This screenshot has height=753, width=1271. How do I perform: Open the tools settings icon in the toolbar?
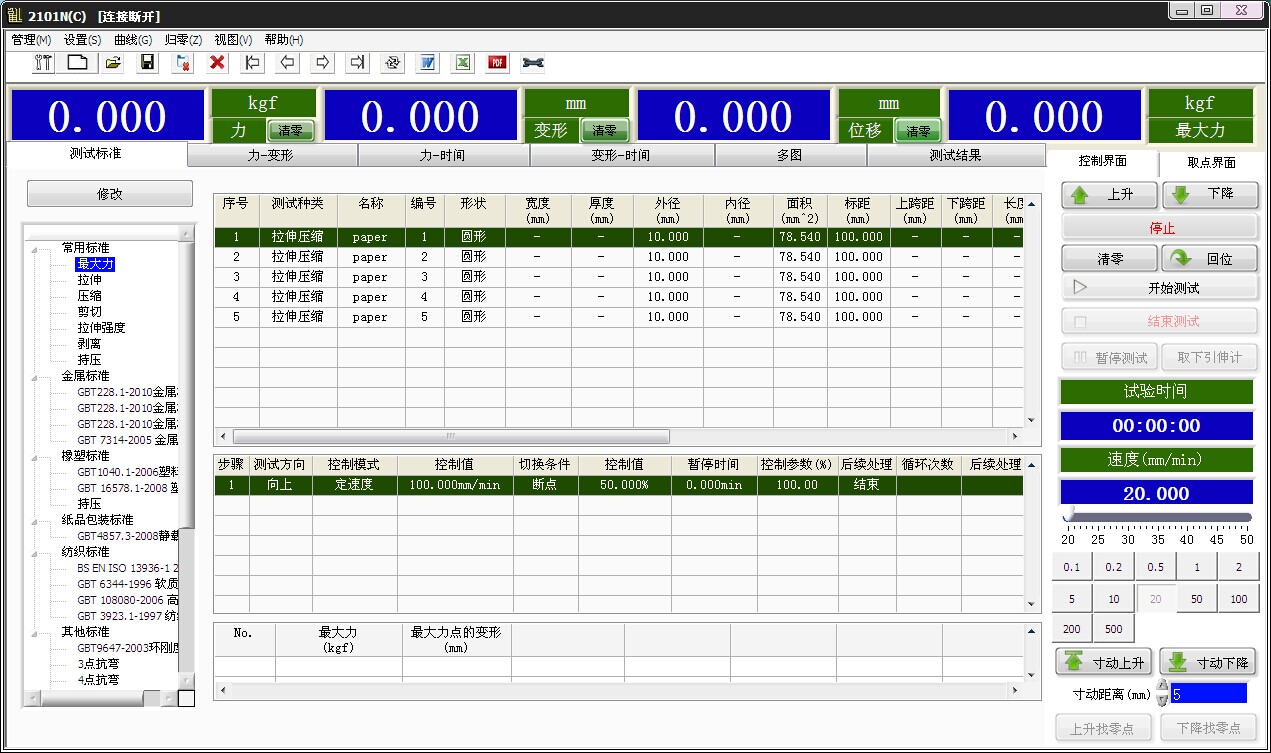pyautogui.click(x=44, y=63)
